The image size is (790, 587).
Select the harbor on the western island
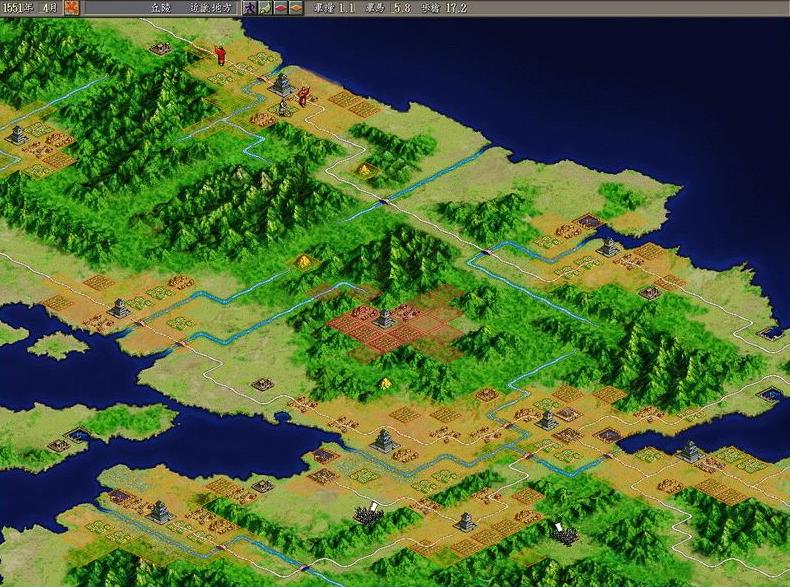tap(79, 434)
